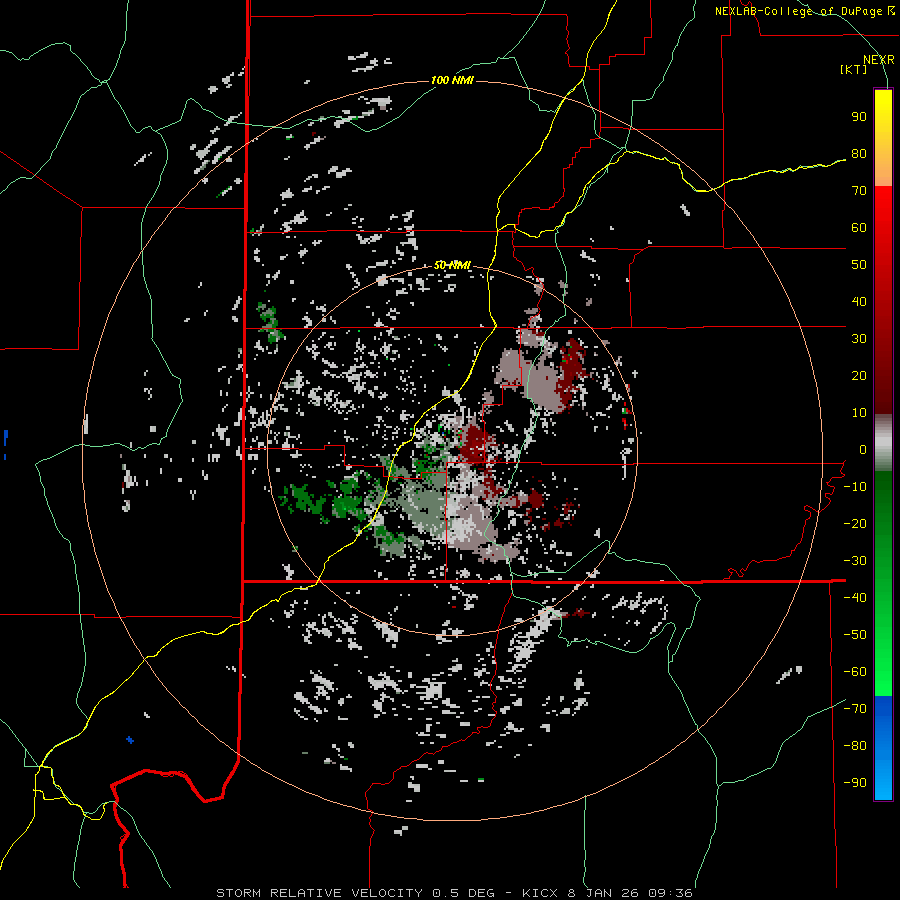Click the [KT] units label
Screen dimensions: 900x900
coord(854,69)
